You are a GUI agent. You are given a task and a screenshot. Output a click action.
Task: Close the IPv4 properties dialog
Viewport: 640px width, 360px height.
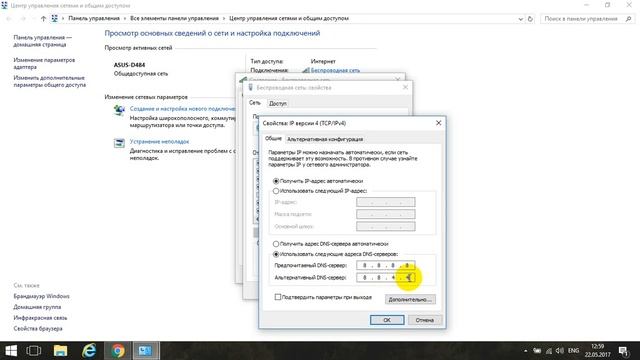coord(438,123)
